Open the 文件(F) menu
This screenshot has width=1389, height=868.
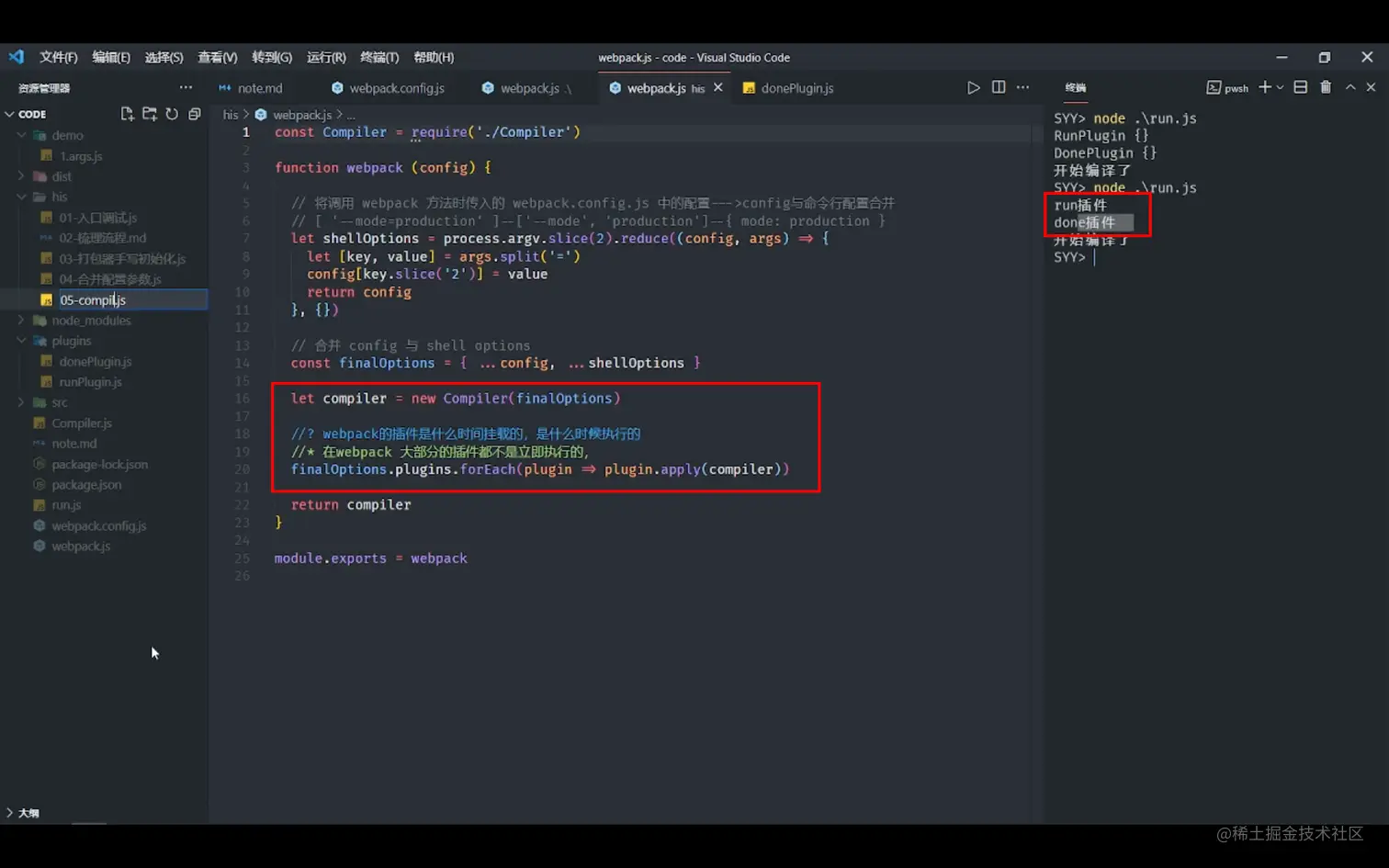pos(59,57)
